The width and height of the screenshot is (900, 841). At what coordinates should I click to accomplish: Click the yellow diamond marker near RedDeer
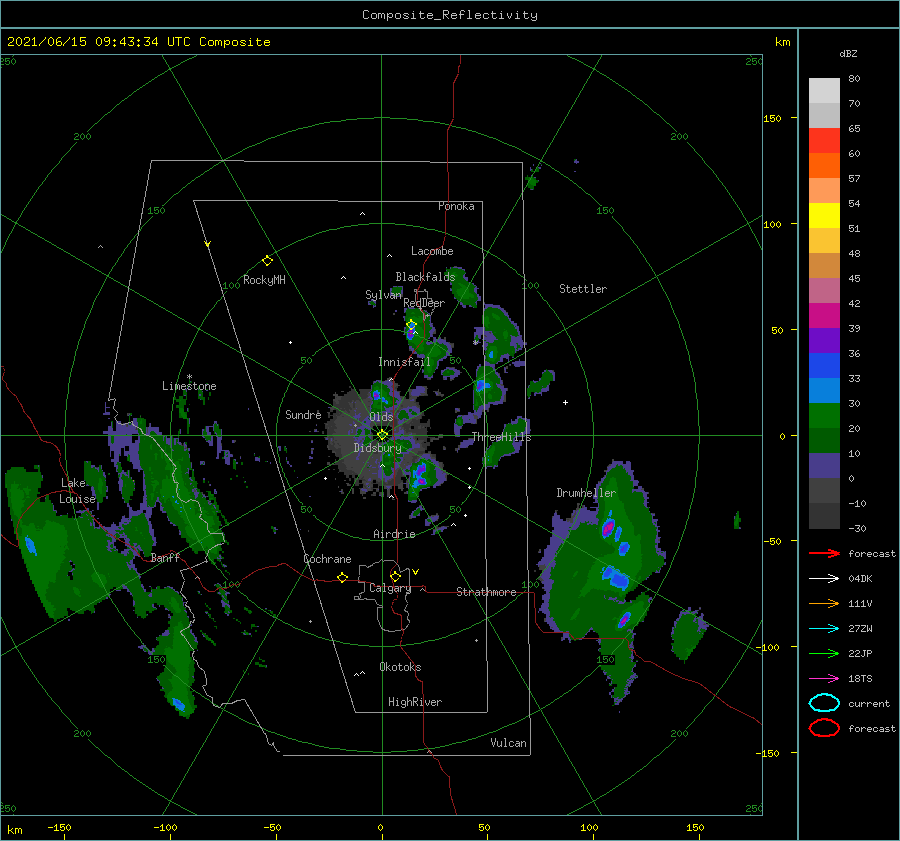click(411, 325)
